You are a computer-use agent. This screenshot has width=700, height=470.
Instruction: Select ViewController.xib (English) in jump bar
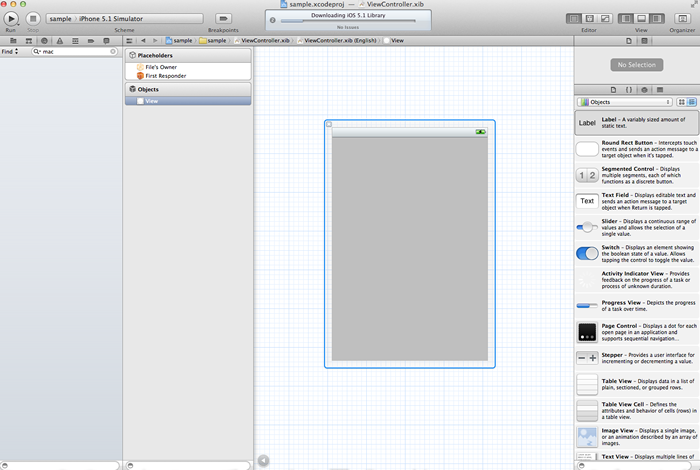pos(337,41)
